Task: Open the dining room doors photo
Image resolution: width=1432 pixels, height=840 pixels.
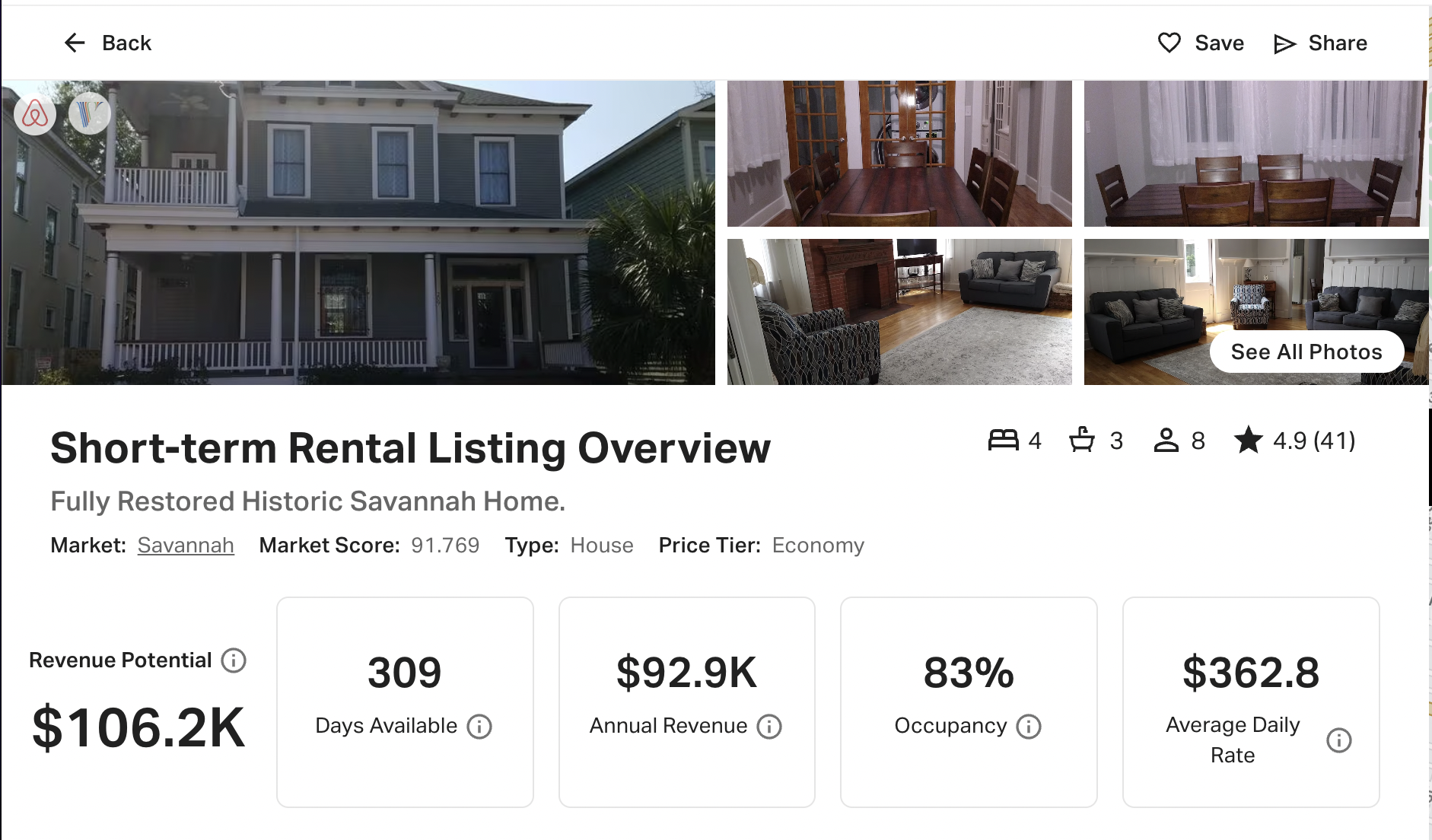Action: [x=899, y=154]
